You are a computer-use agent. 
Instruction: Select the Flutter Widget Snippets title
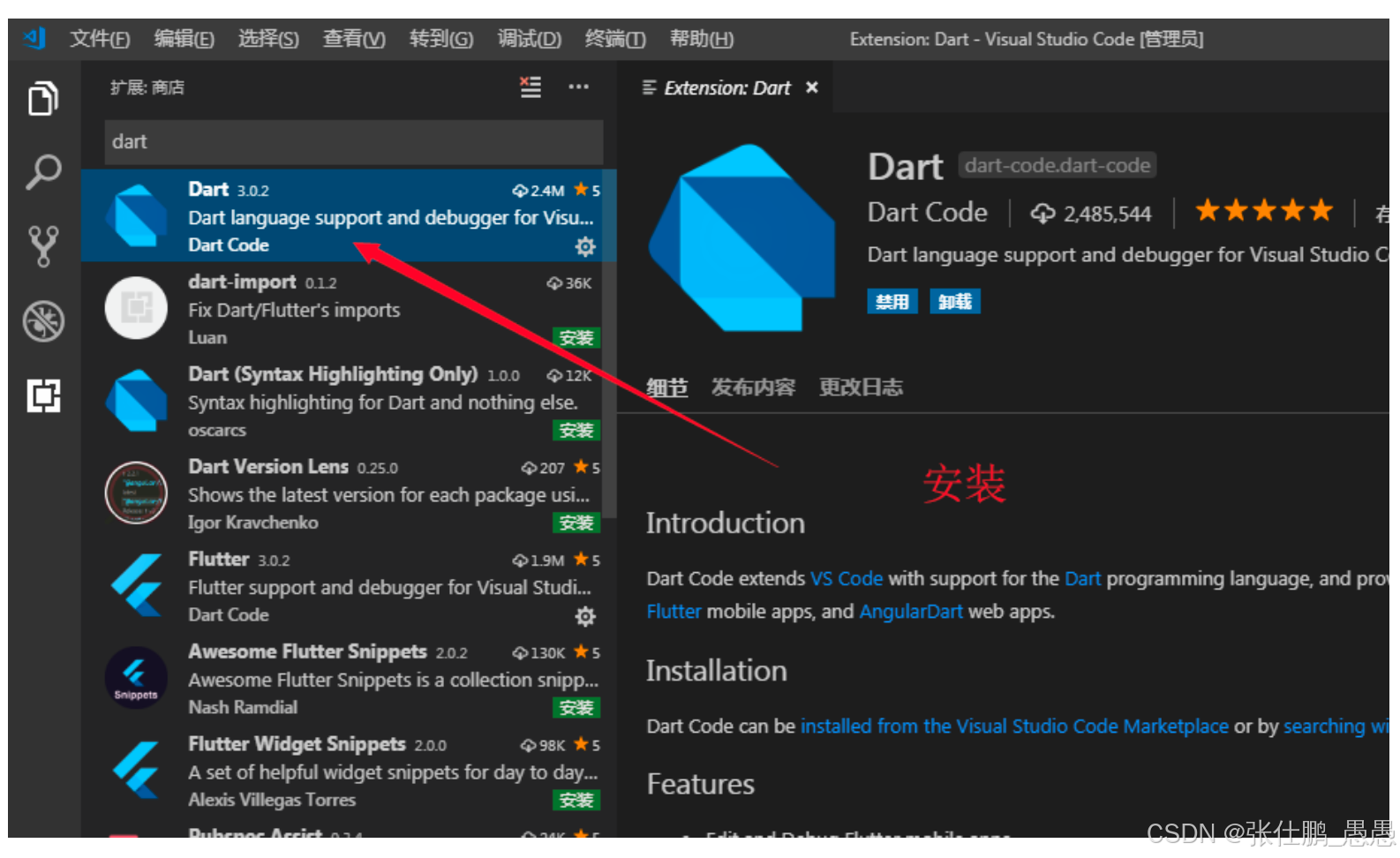coord(297,745)
